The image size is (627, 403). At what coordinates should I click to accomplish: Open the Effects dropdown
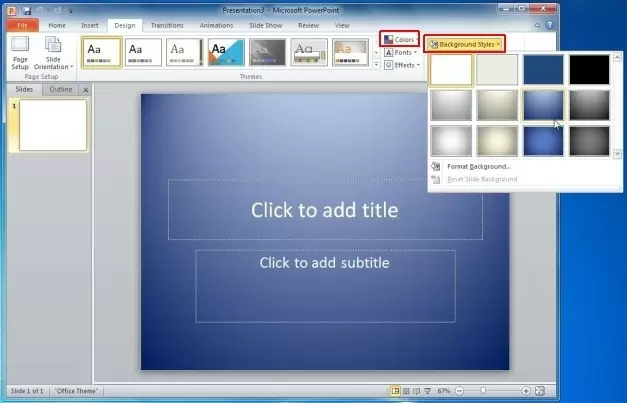[403, 65]
